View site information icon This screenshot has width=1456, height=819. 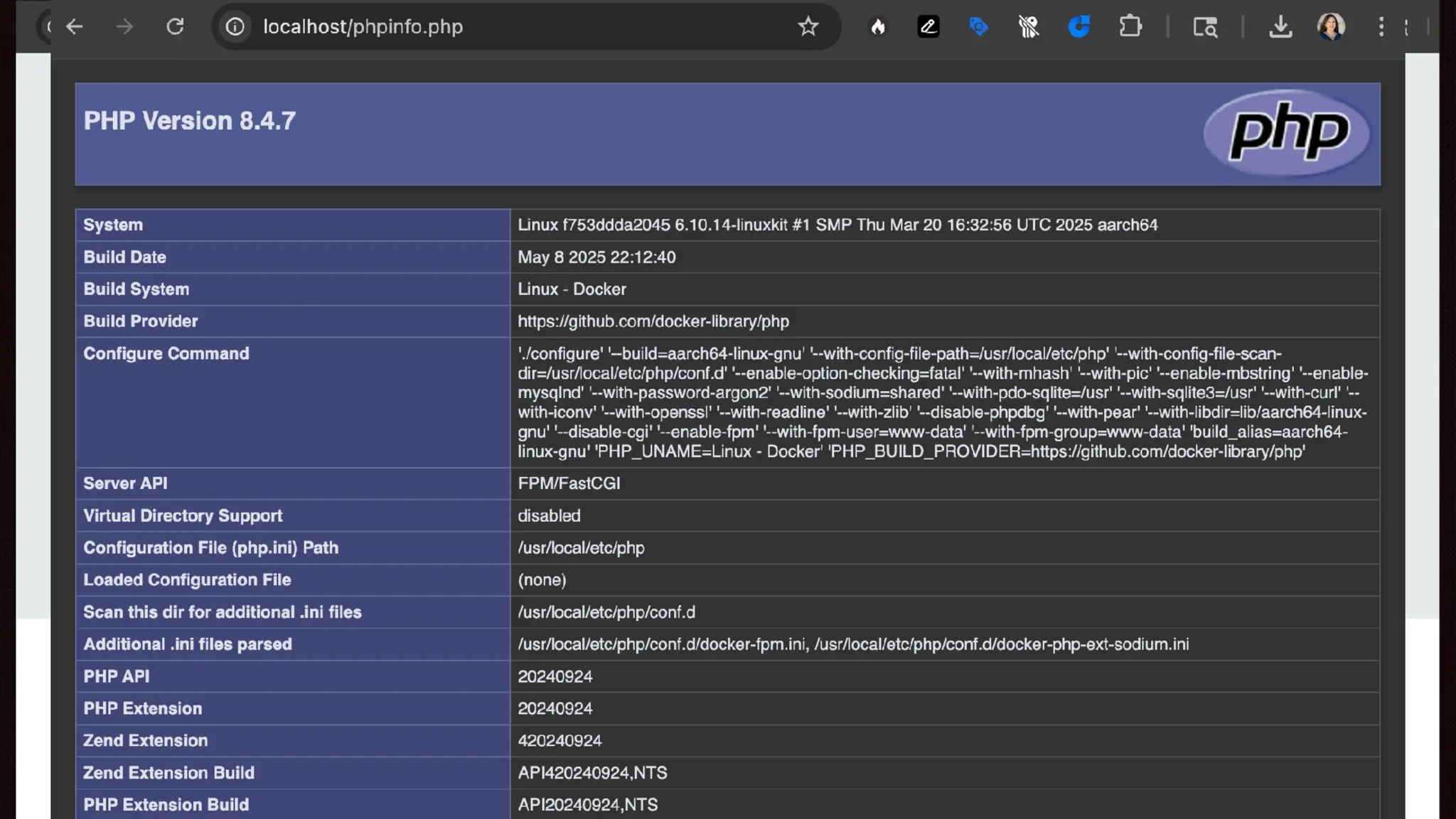point(235,27)
